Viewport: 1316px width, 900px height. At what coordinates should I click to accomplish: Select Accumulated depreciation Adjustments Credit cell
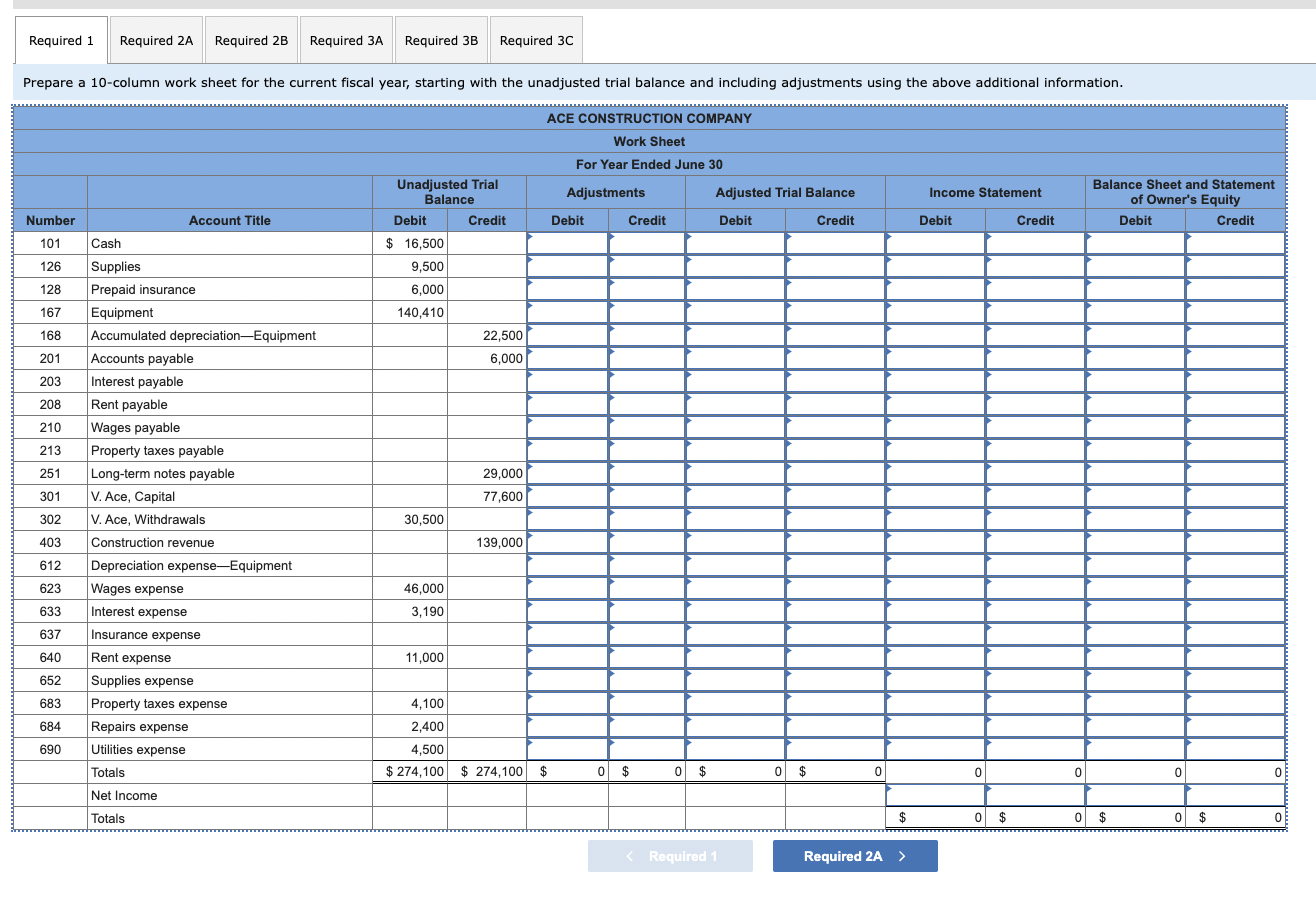(x=646, y=335)
